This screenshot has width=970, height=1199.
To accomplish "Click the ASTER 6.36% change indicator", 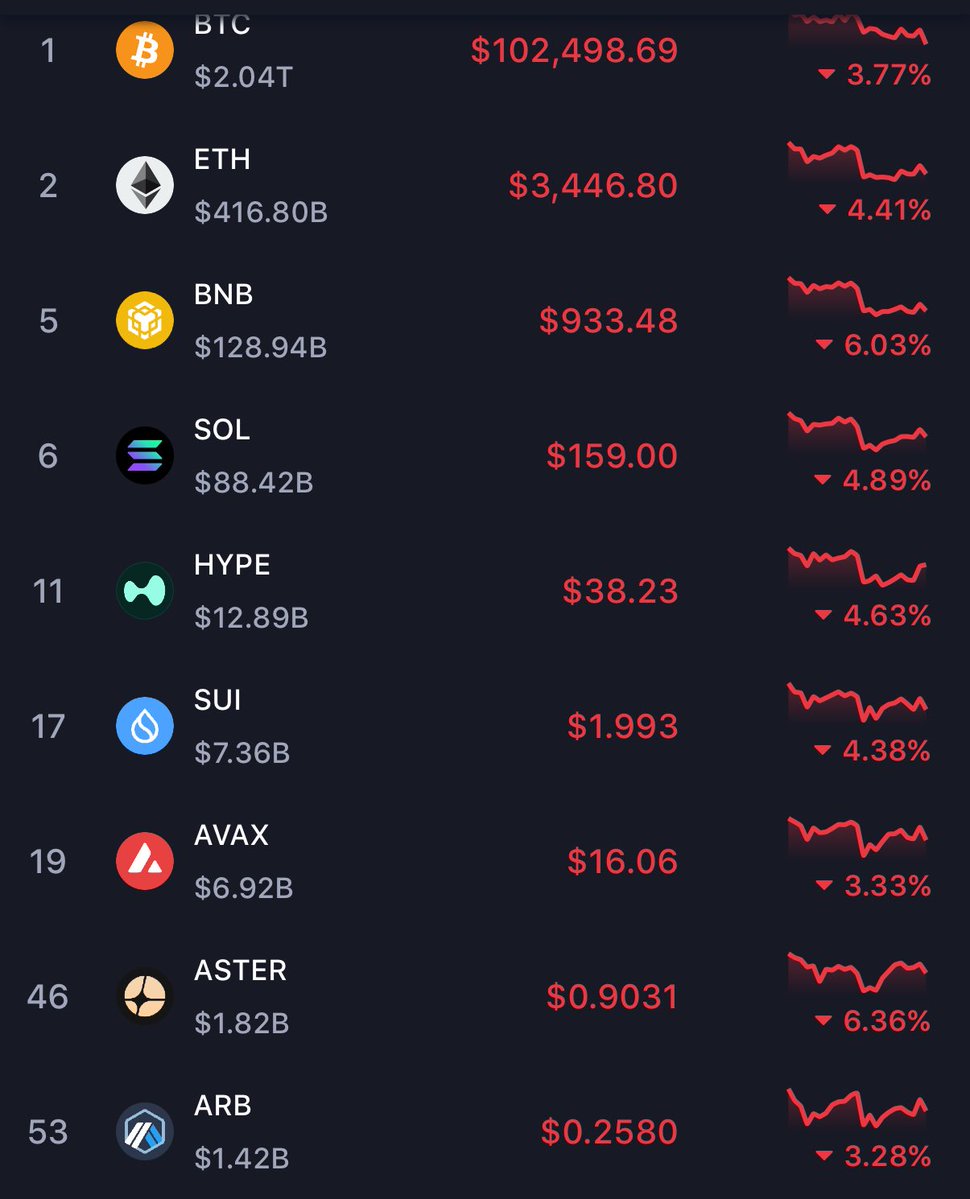I will coord(873,1022).
